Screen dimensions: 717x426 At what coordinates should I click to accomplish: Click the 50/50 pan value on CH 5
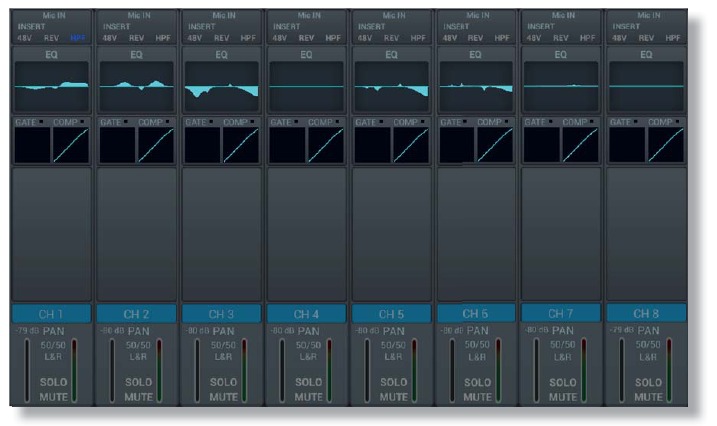[394, 345]
